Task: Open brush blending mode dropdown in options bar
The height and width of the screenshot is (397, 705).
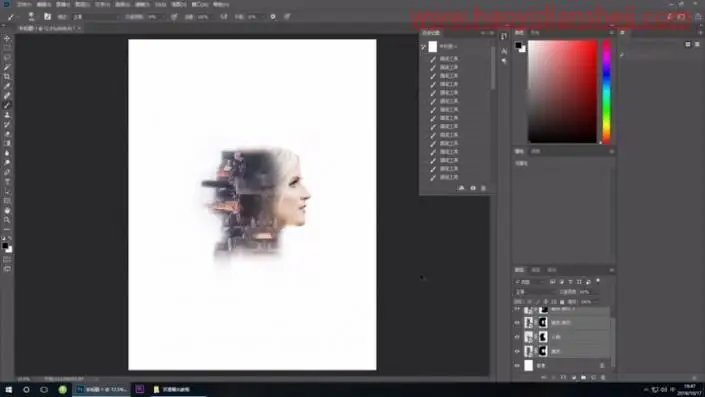Action: (x=97, y=17)
